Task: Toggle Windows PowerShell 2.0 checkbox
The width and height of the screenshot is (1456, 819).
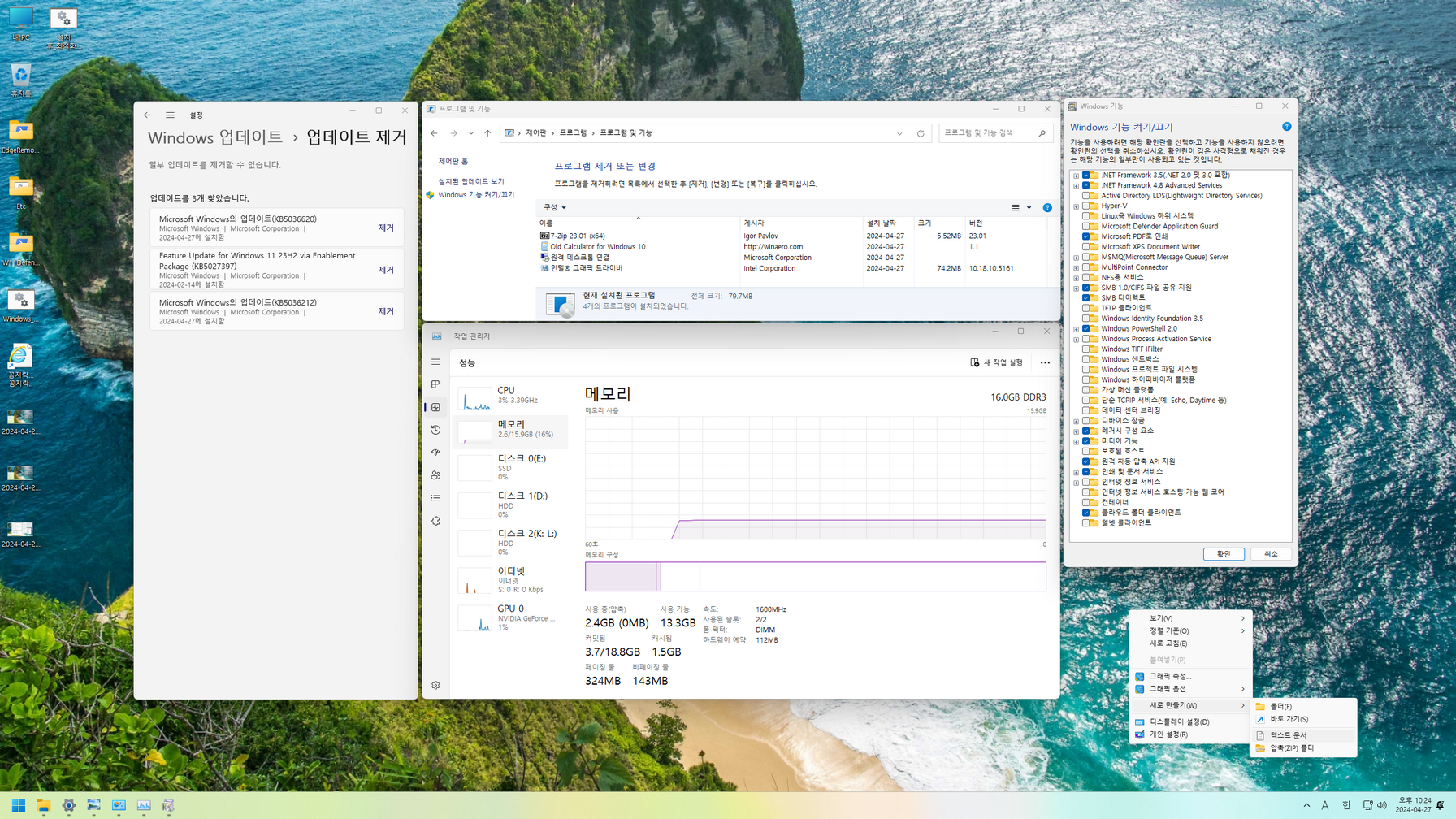Action: (1086, 329)
